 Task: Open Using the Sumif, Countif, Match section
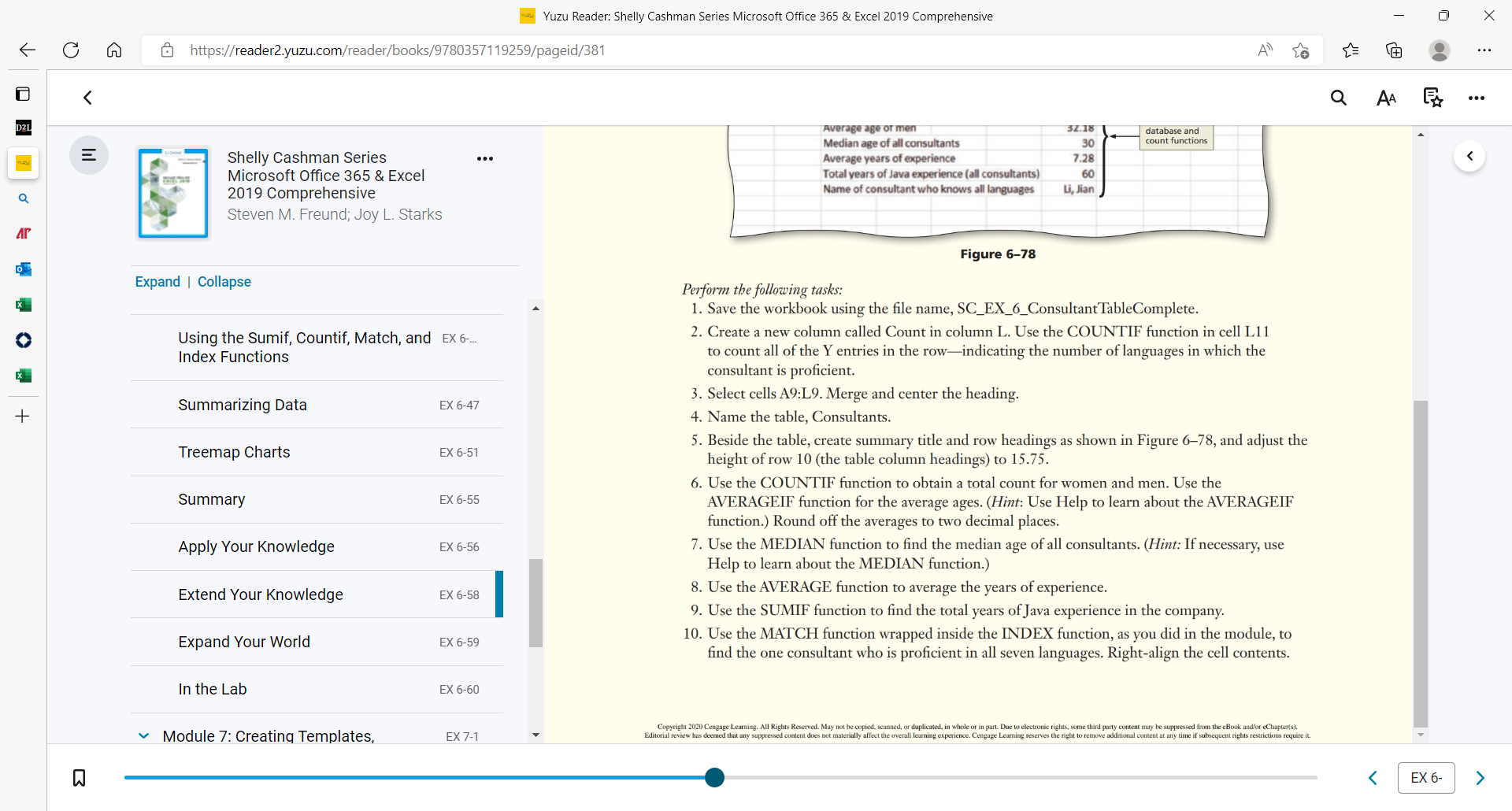click(317, 347)
